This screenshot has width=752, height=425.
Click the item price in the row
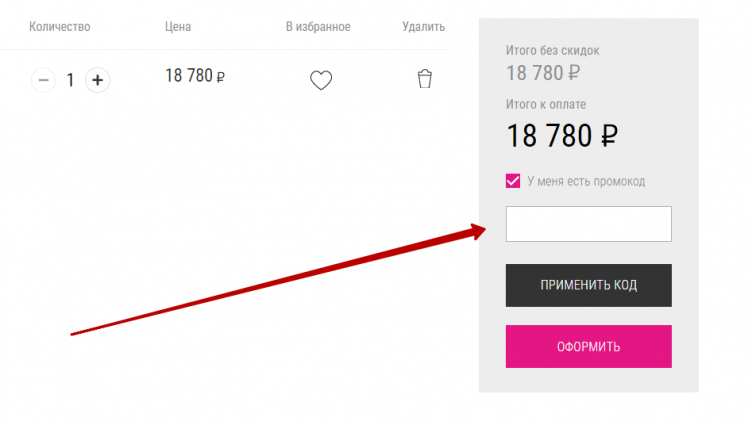[195, 76]
